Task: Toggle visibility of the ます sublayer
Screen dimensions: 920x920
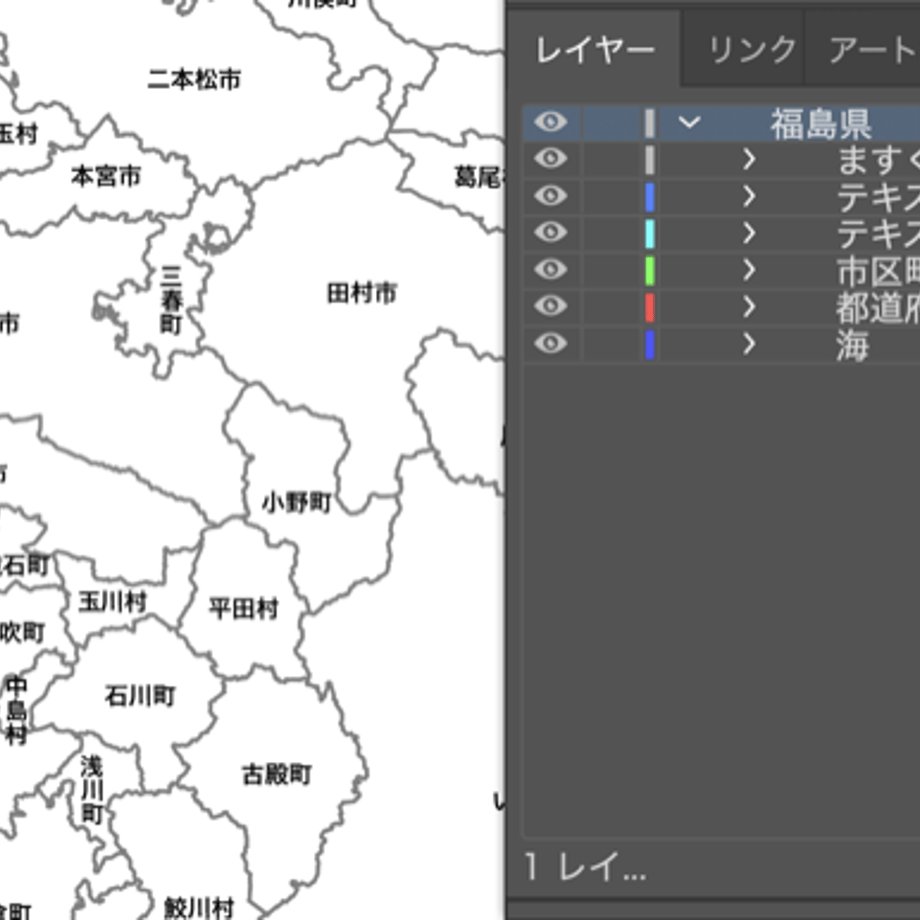Action: point(550,159)
